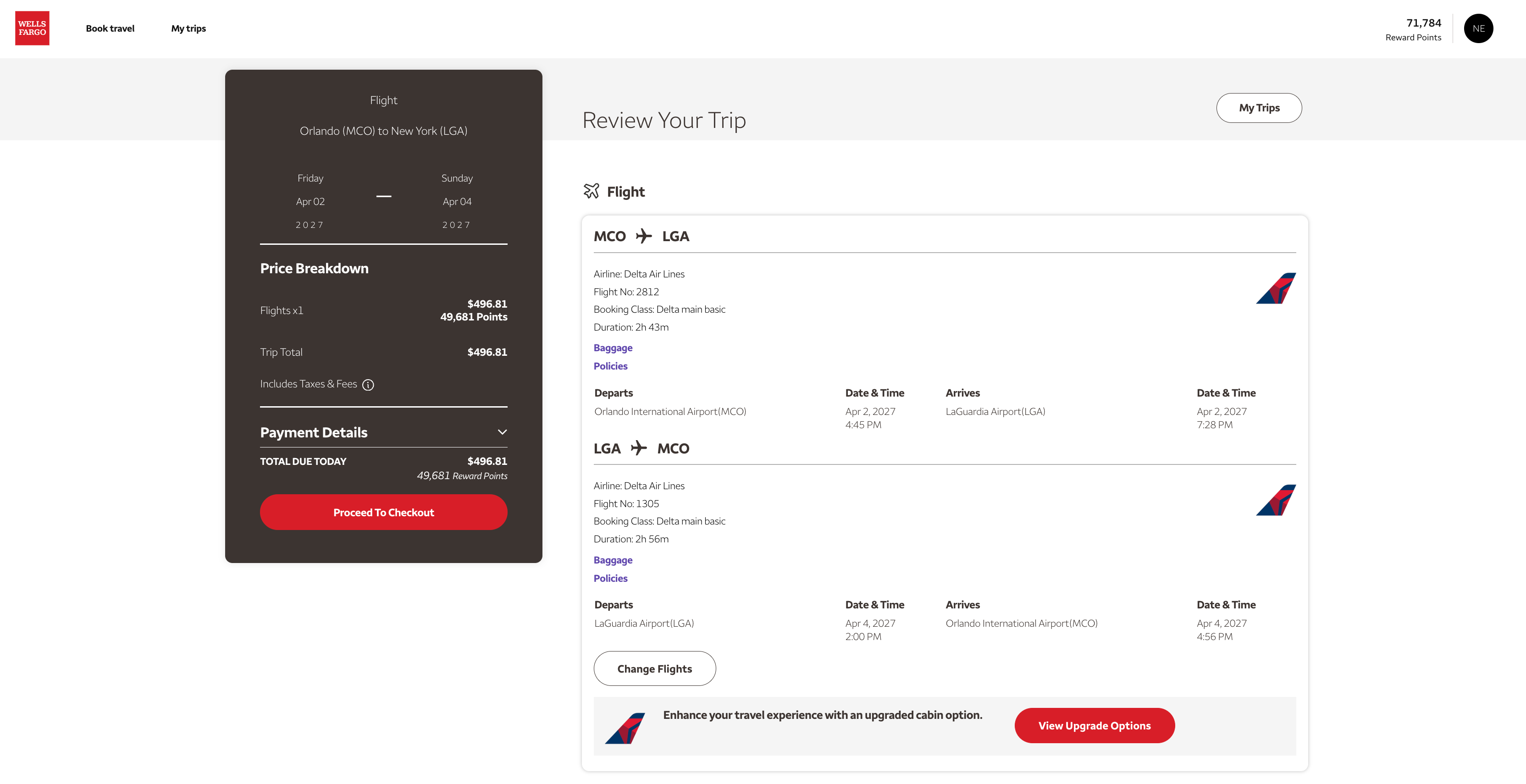Click the 4:56 PM arrival time
The height and width of the screenshot is (784, 1526).
point(1214,636)
